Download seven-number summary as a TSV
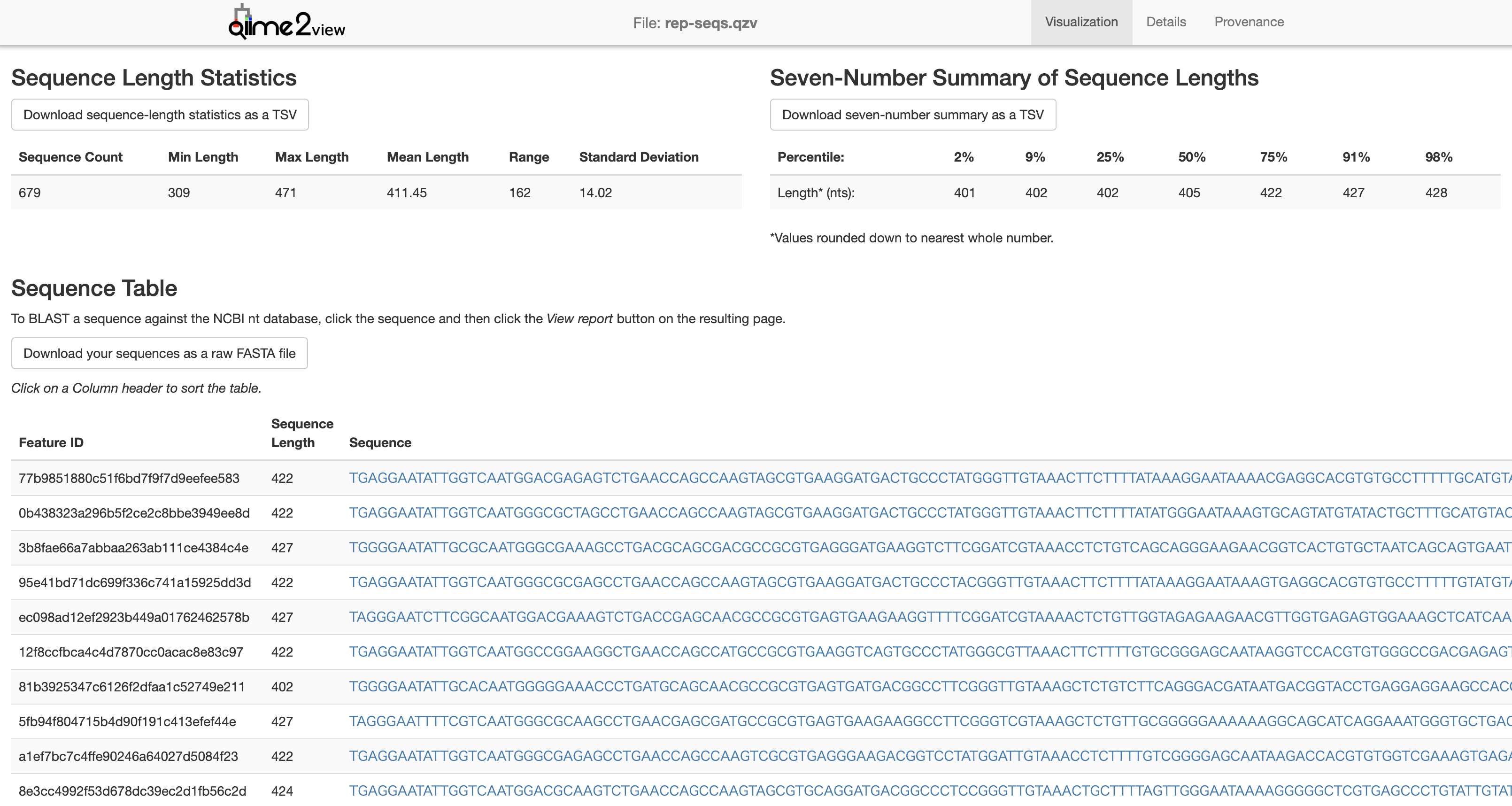This screenshot has width=1512, height=806. coord(912,115)
